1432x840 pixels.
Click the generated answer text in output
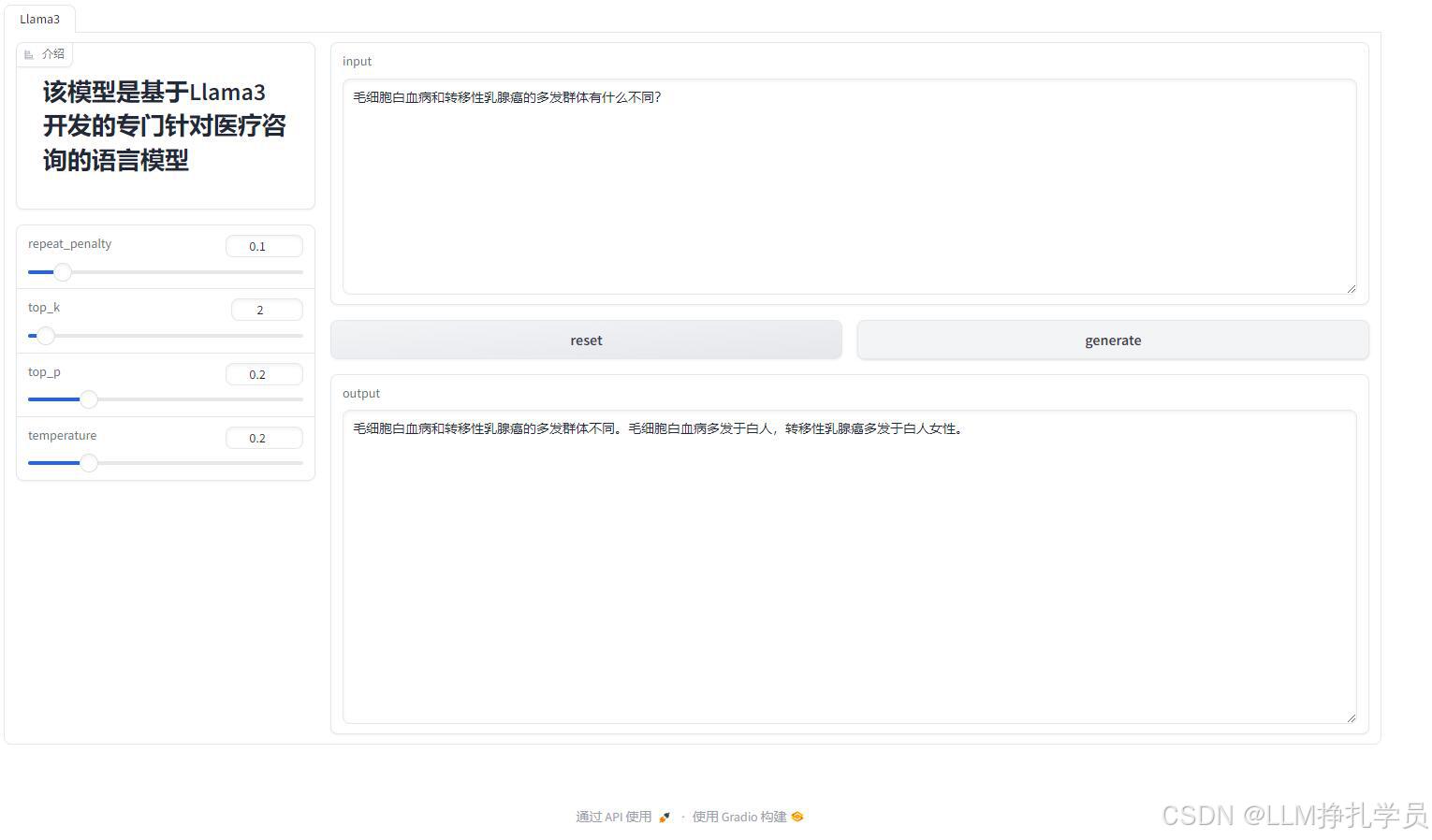click(658, 428)
